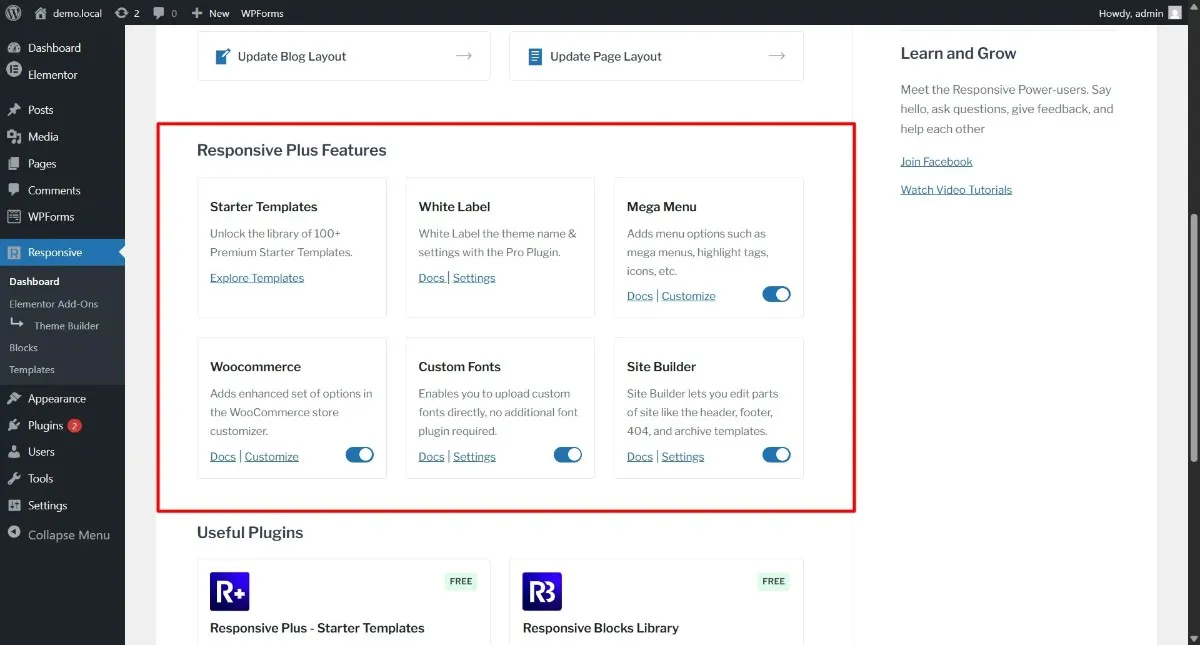Click the R+ Responsive Plus plugin logo
This screenshot has height=645, width=1200.
(229, 591)
